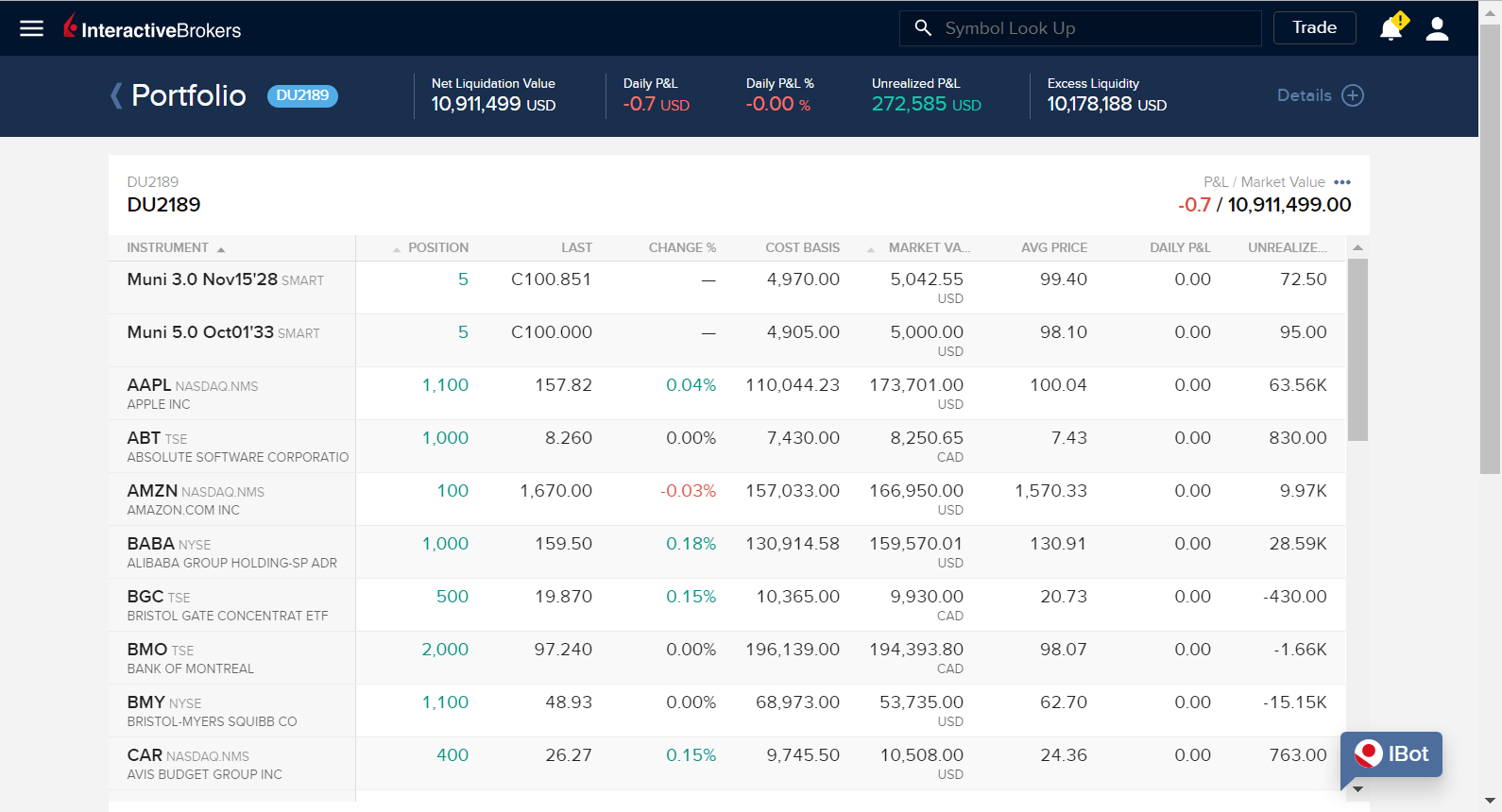Click BGC position value 500
This screenshot has width=1502, height=812.
click(452, 597)
